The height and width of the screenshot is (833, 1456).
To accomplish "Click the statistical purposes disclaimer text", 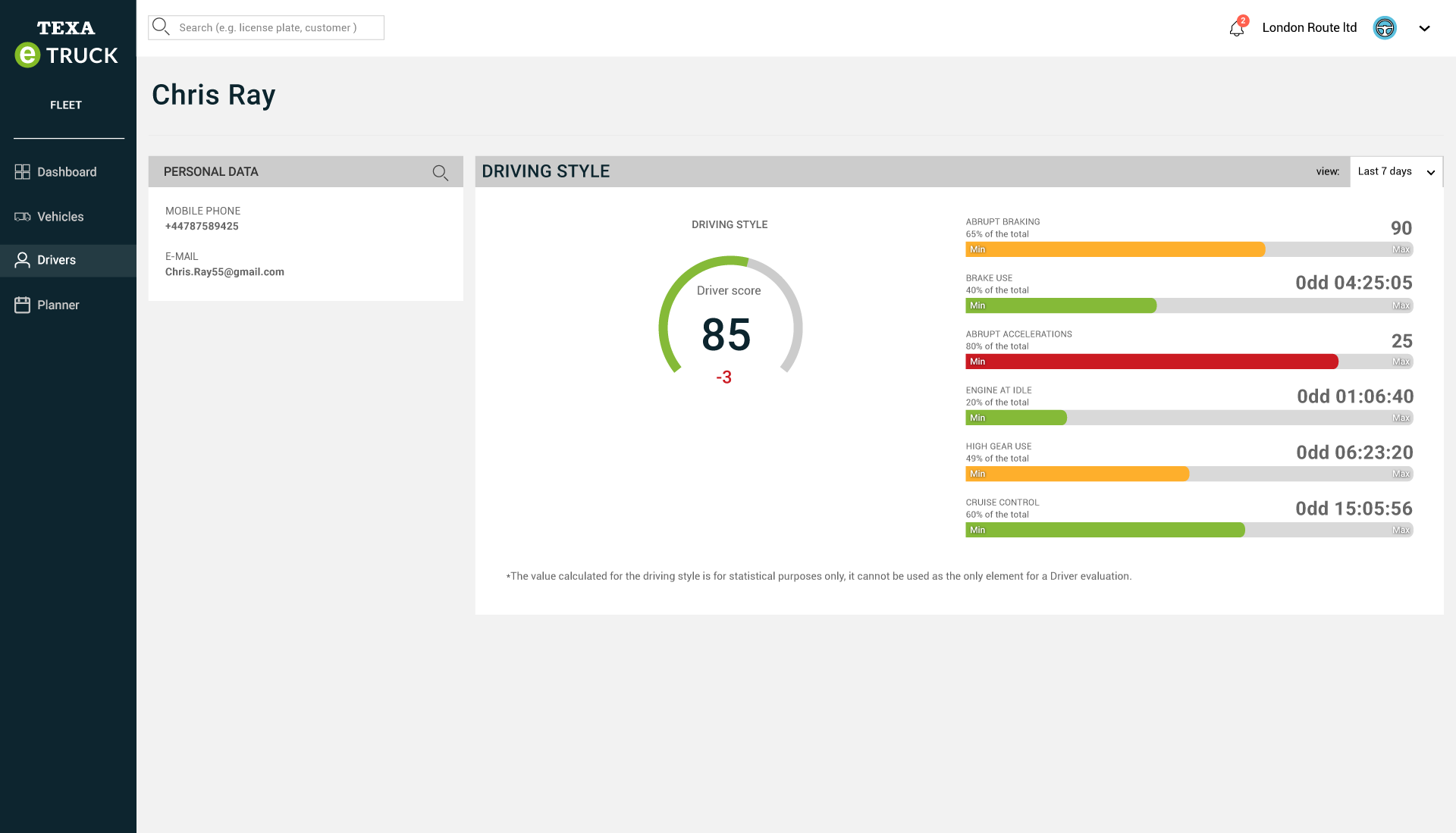I will (x=819, y=576).
